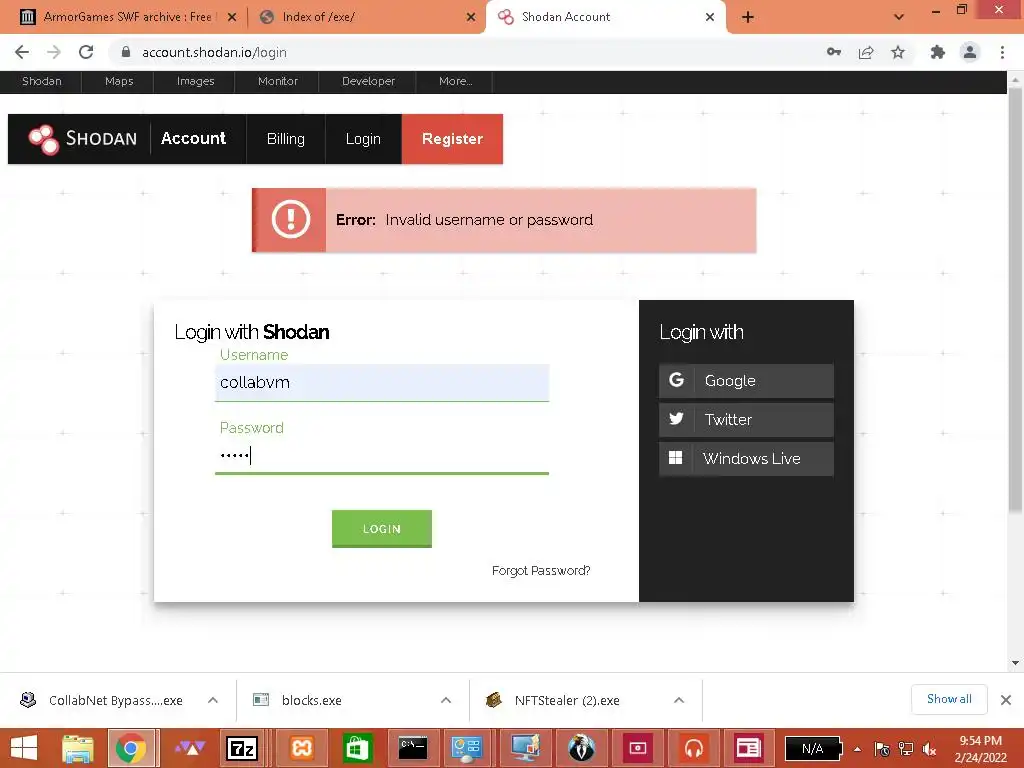This screenshot has width=1024, height=768.
Task: Open File Explorer from the taskbar
Action: 78,748
